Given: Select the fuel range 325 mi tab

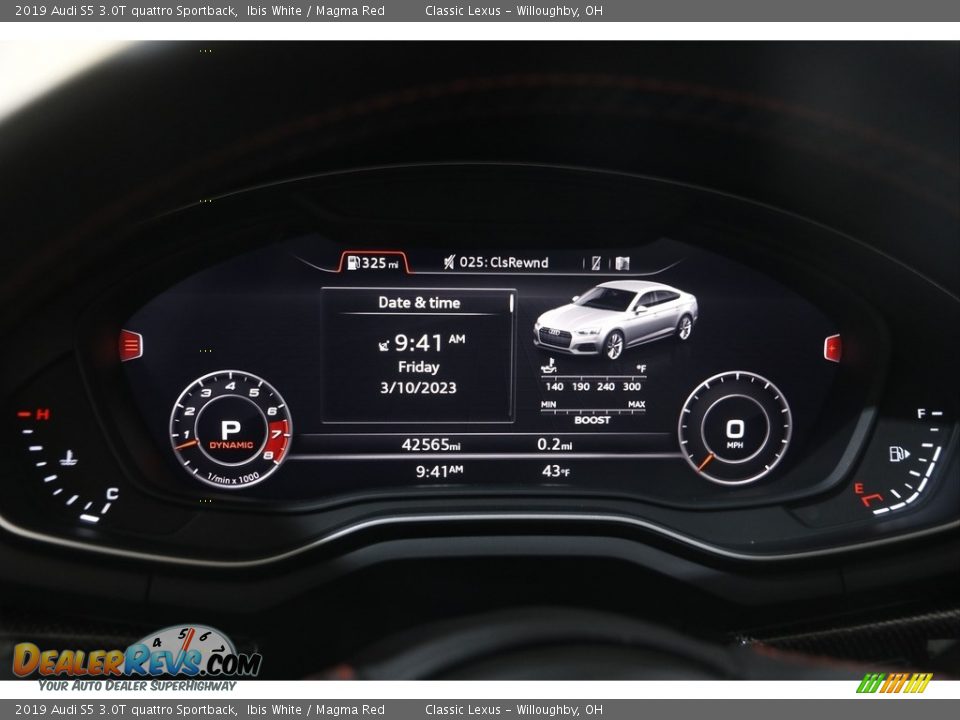Looking at the screenshot, I should coord(373,263).
